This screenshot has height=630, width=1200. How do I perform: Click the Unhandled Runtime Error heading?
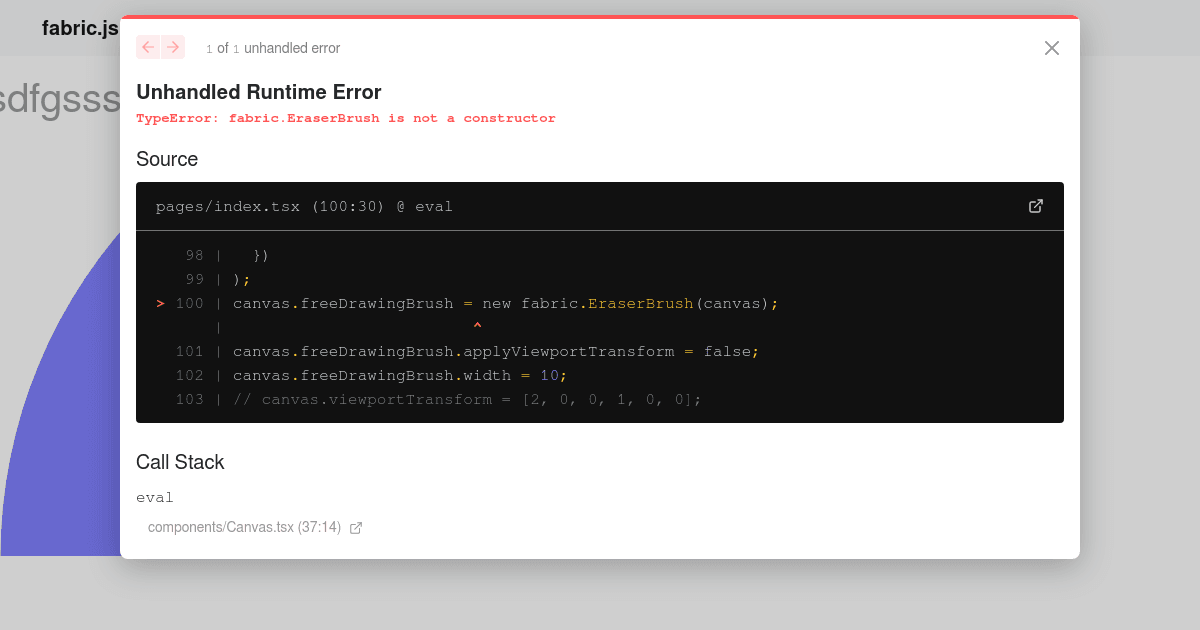click(x=259, y=92)
